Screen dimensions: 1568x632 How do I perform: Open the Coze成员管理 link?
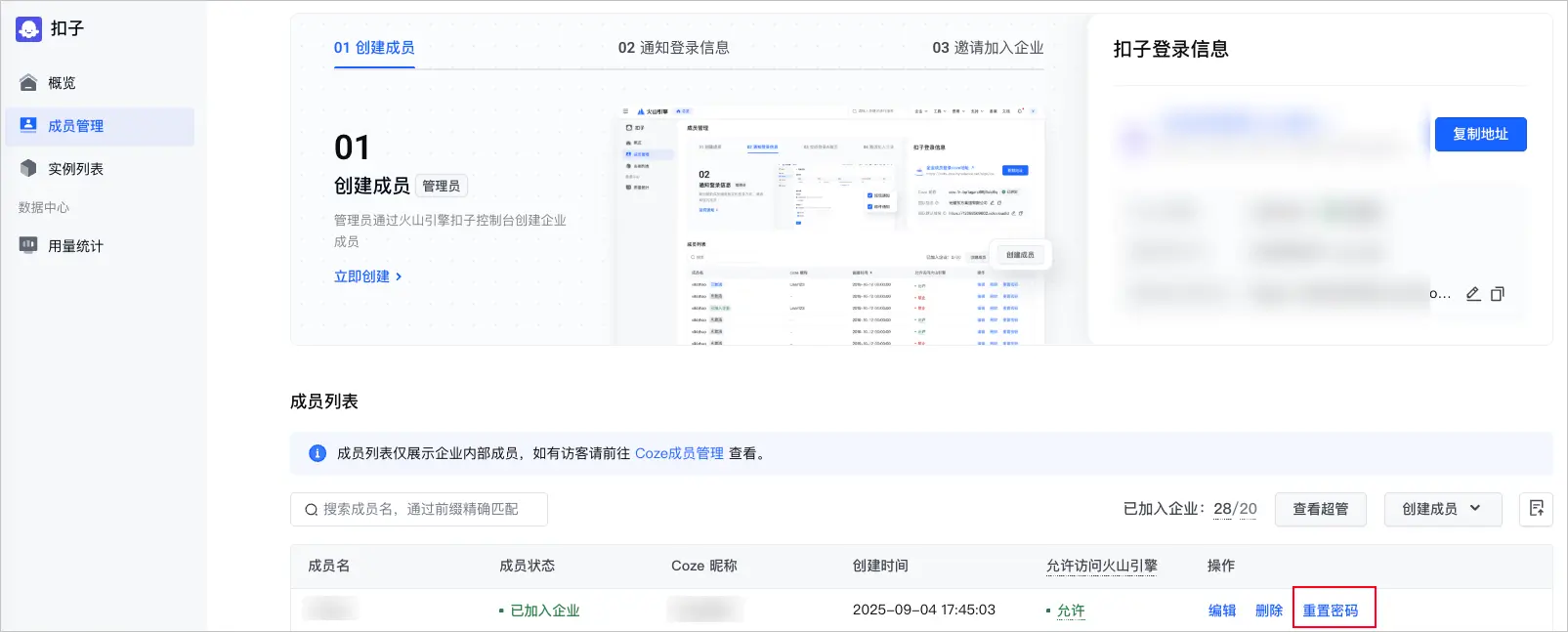[x=679, y=453]
